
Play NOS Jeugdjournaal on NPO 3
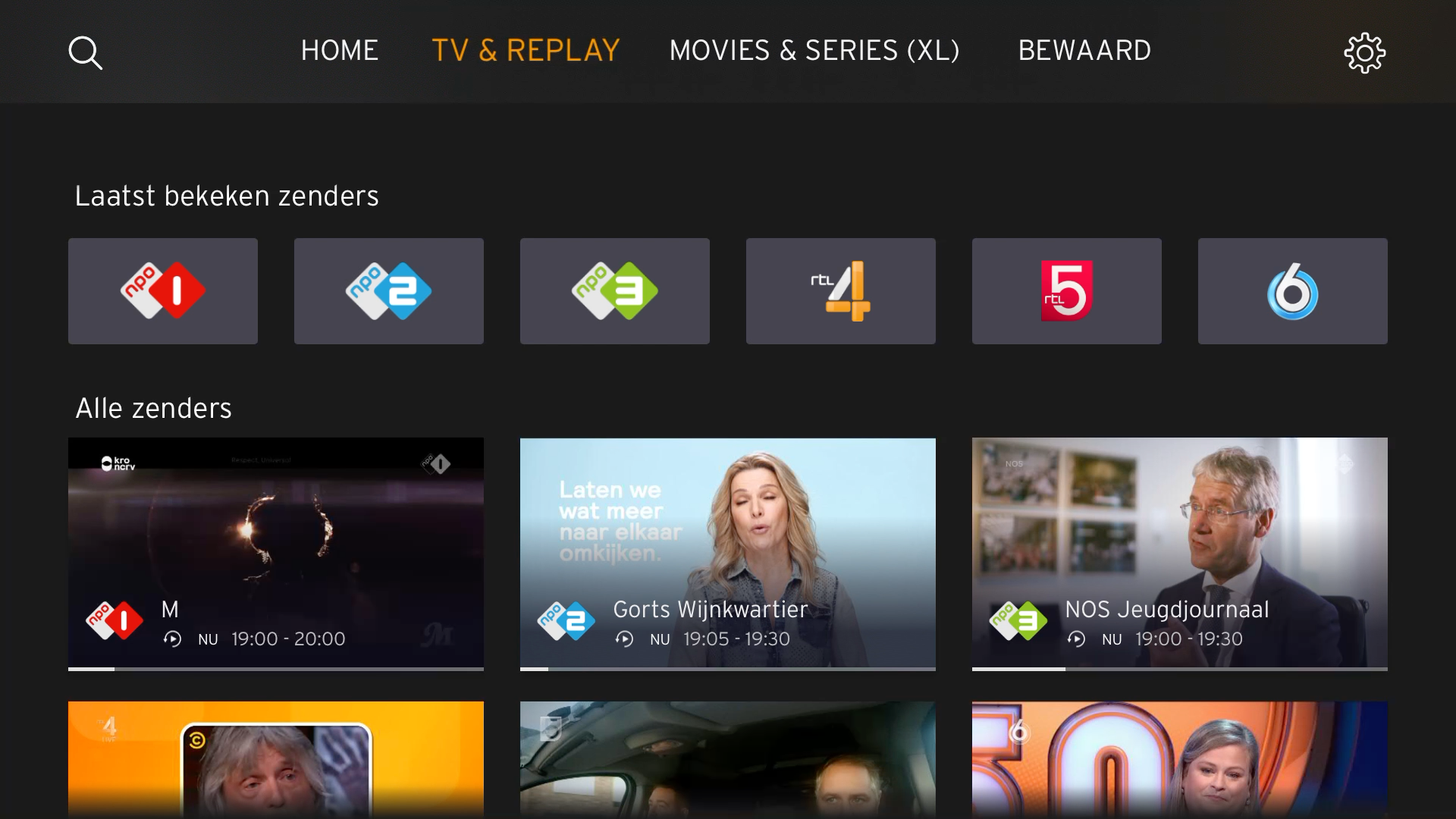click(x=1180, y=554)
